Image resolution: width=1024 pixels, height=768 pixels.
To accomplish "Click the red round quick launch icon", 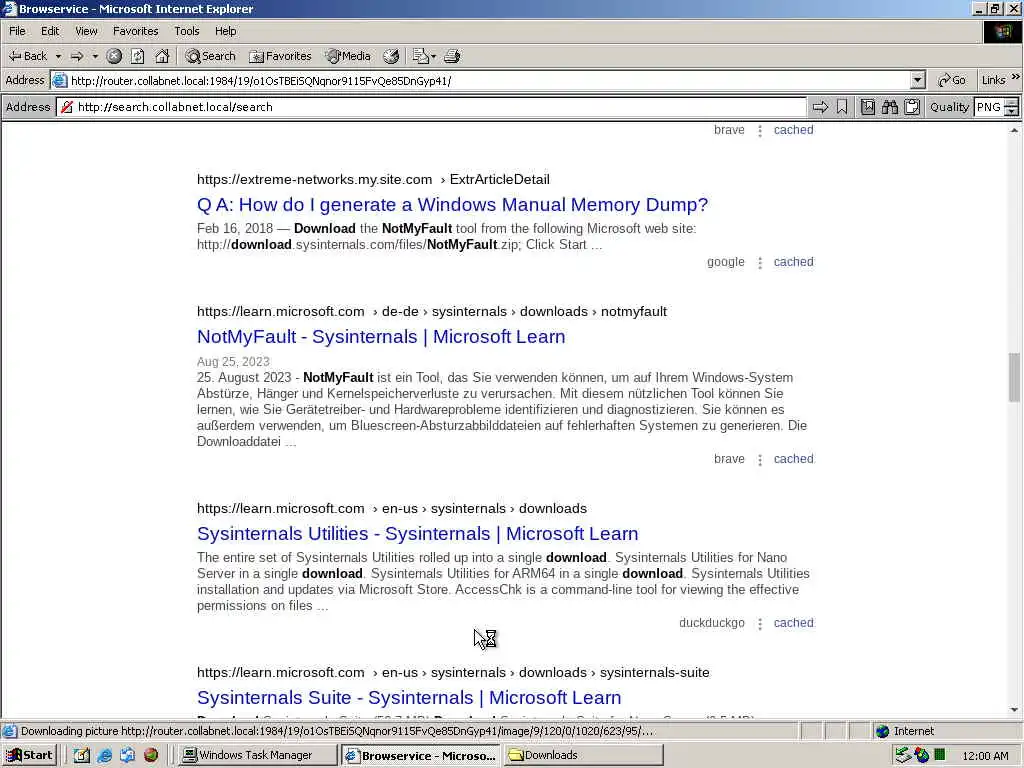I will click(151, 755).
